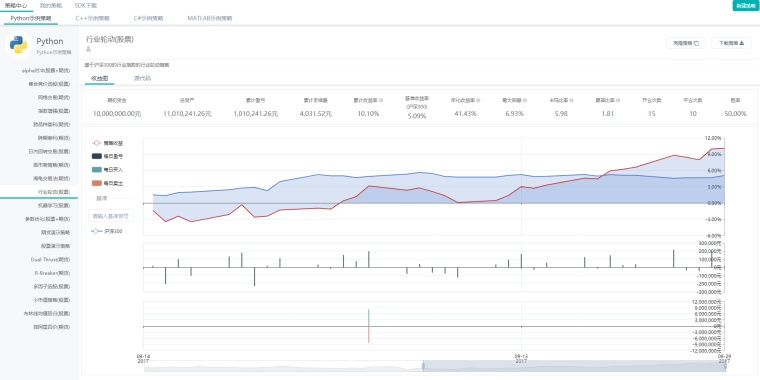
Task: Click the selected range of the timeline slider
Action: pyautogui.click(x=574, y=366)
